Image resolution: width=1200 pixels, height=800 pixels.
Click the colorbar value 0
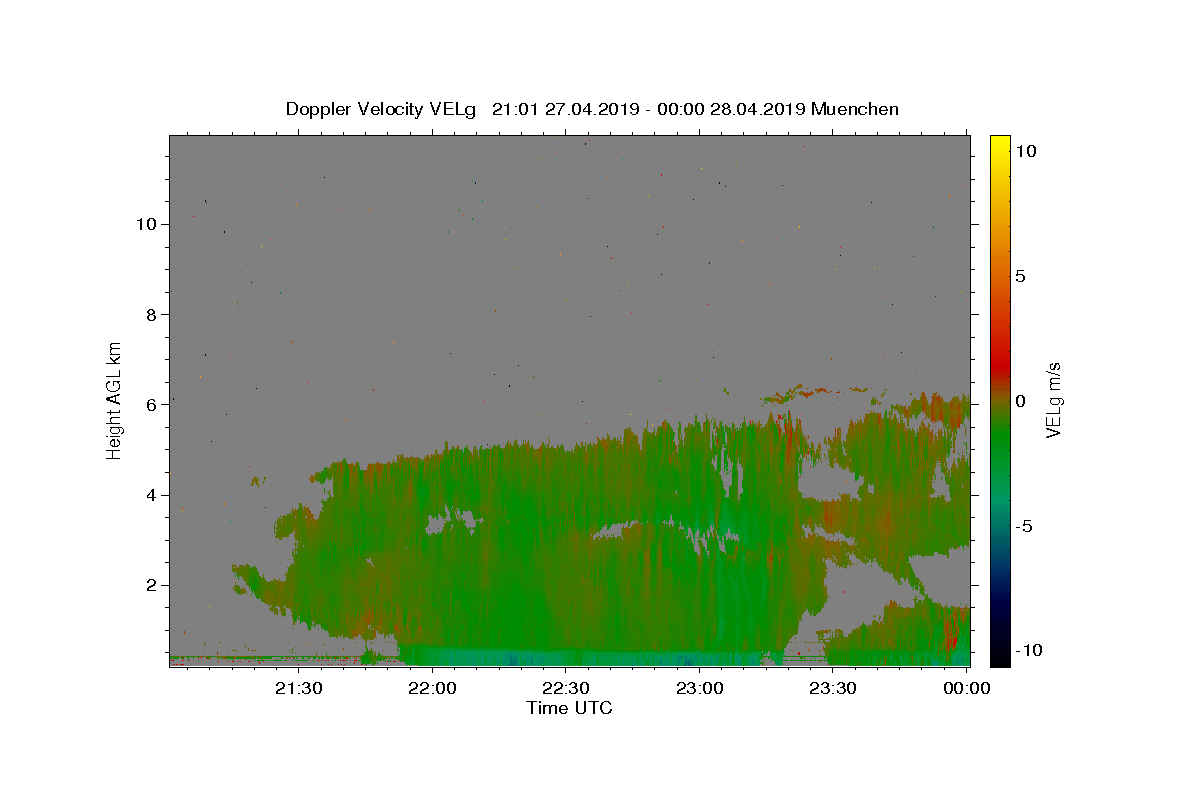(x=1020, y=401)
